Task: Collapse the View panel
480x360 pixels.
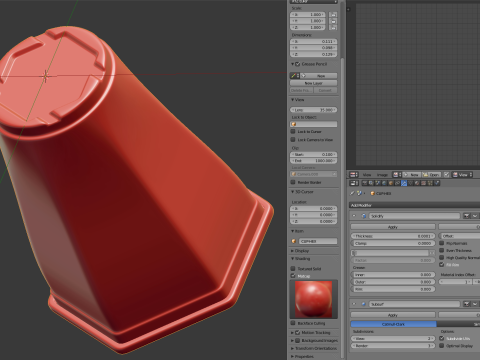Action: coord(293,100)
